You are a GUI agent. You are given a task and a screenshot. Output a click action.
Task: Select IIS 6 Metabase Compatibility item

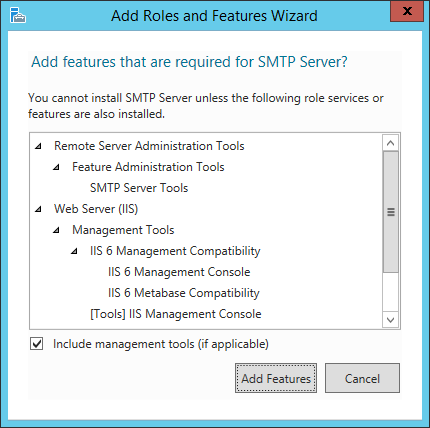[x=184, y=293]
